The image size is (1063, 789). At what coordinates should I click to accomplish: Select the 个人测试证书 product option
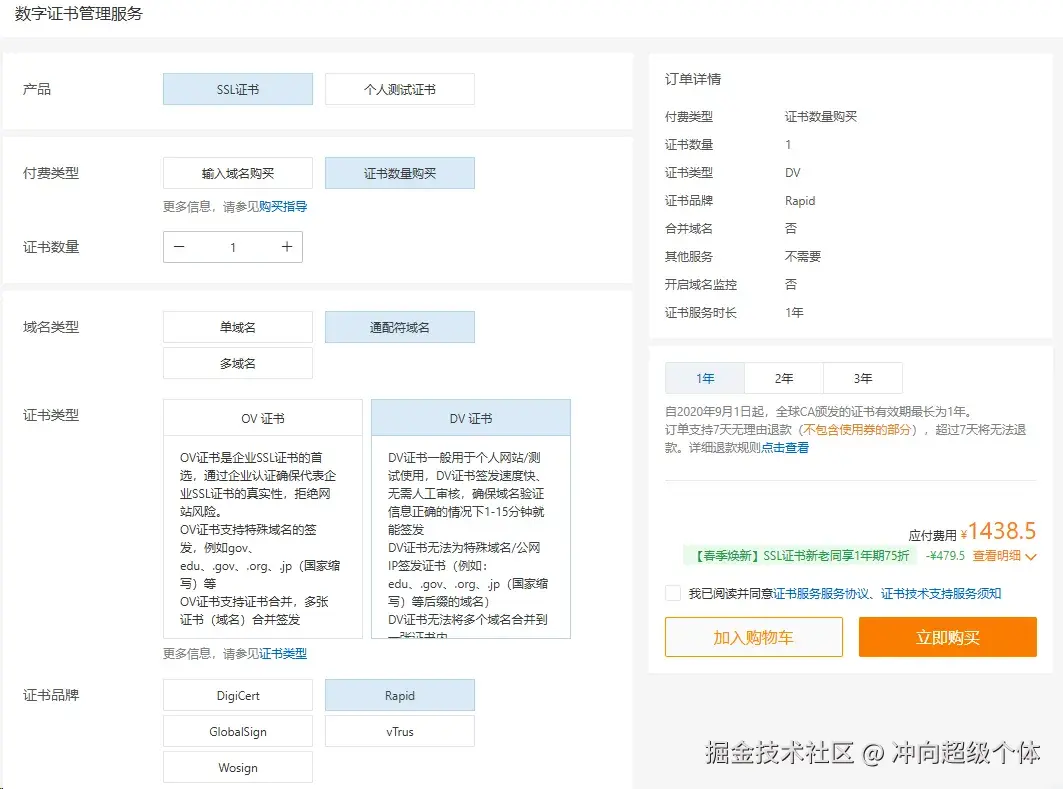(x=400, y=89)
